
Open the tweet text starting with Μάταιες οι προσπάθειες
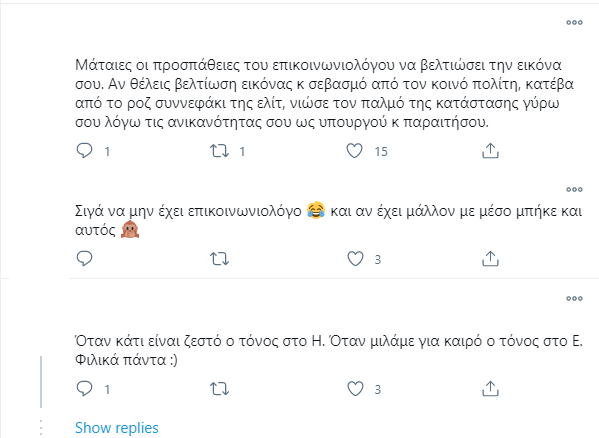tap(324, 94)
